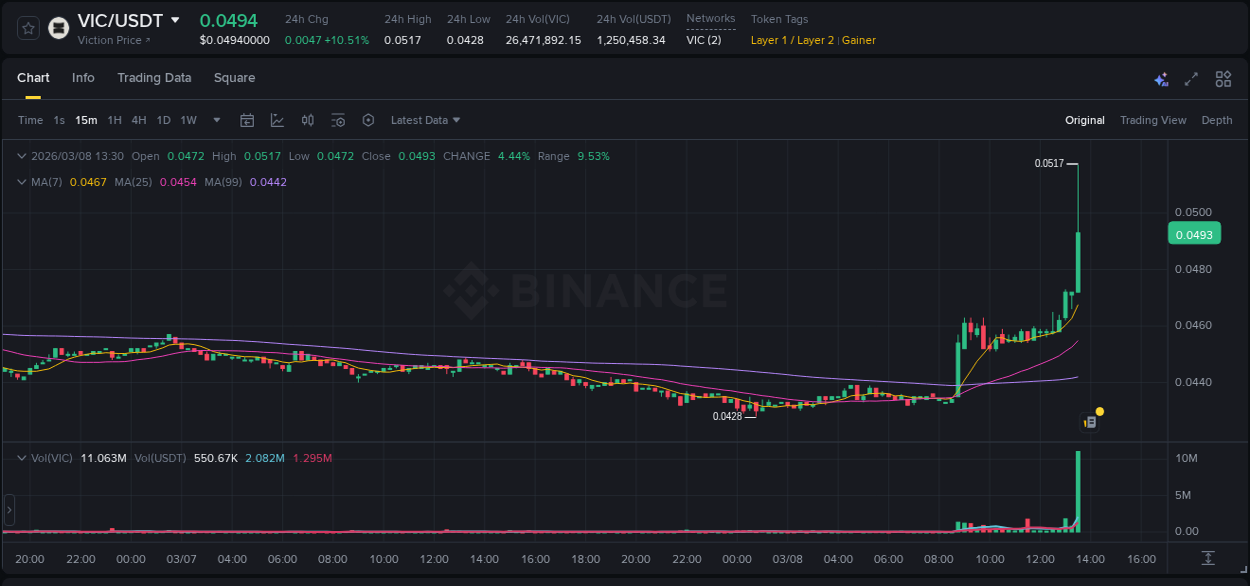This screenshot has height=586, width=1250.
Task: Open the hexagon chart settings icon
Action: 368,119
